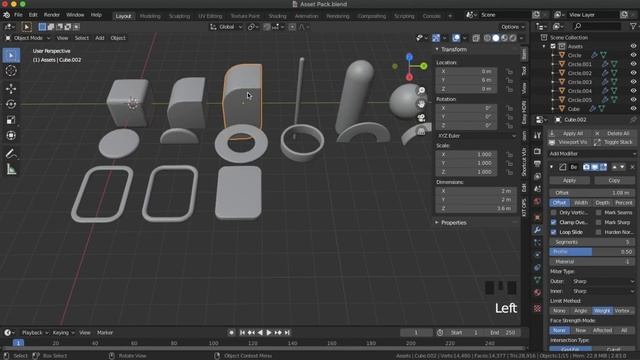Open the Add Modifier dropdown
The width and height of the screenshot is (640, 360).
click(x=592, y=154)
